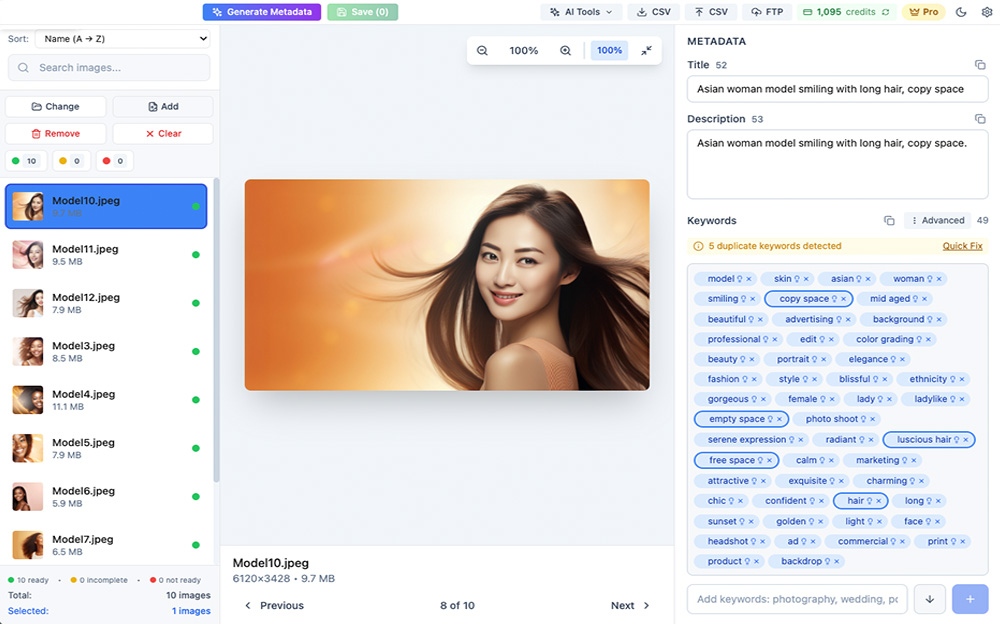Click the CSV upload button
1000x624 pixels.
coord(711,12)
